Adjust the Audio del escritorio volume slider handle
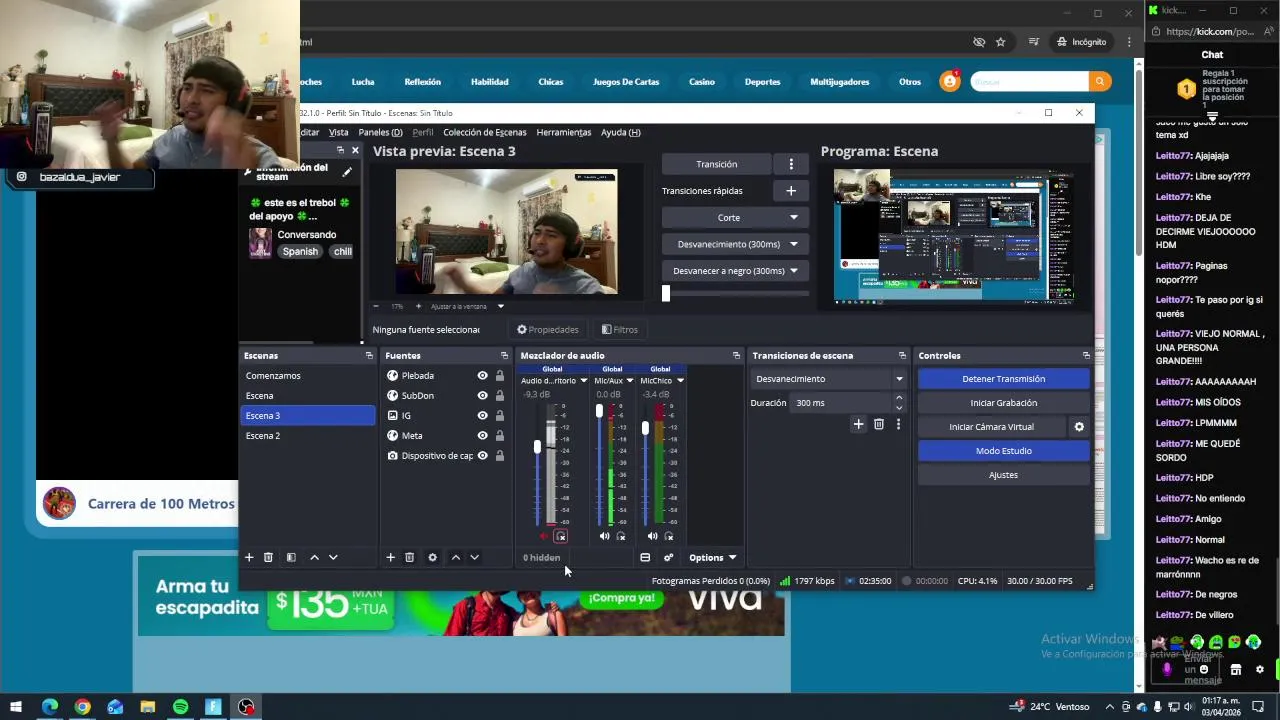This screenshot has height=720, width=1280. coord(537,446)
